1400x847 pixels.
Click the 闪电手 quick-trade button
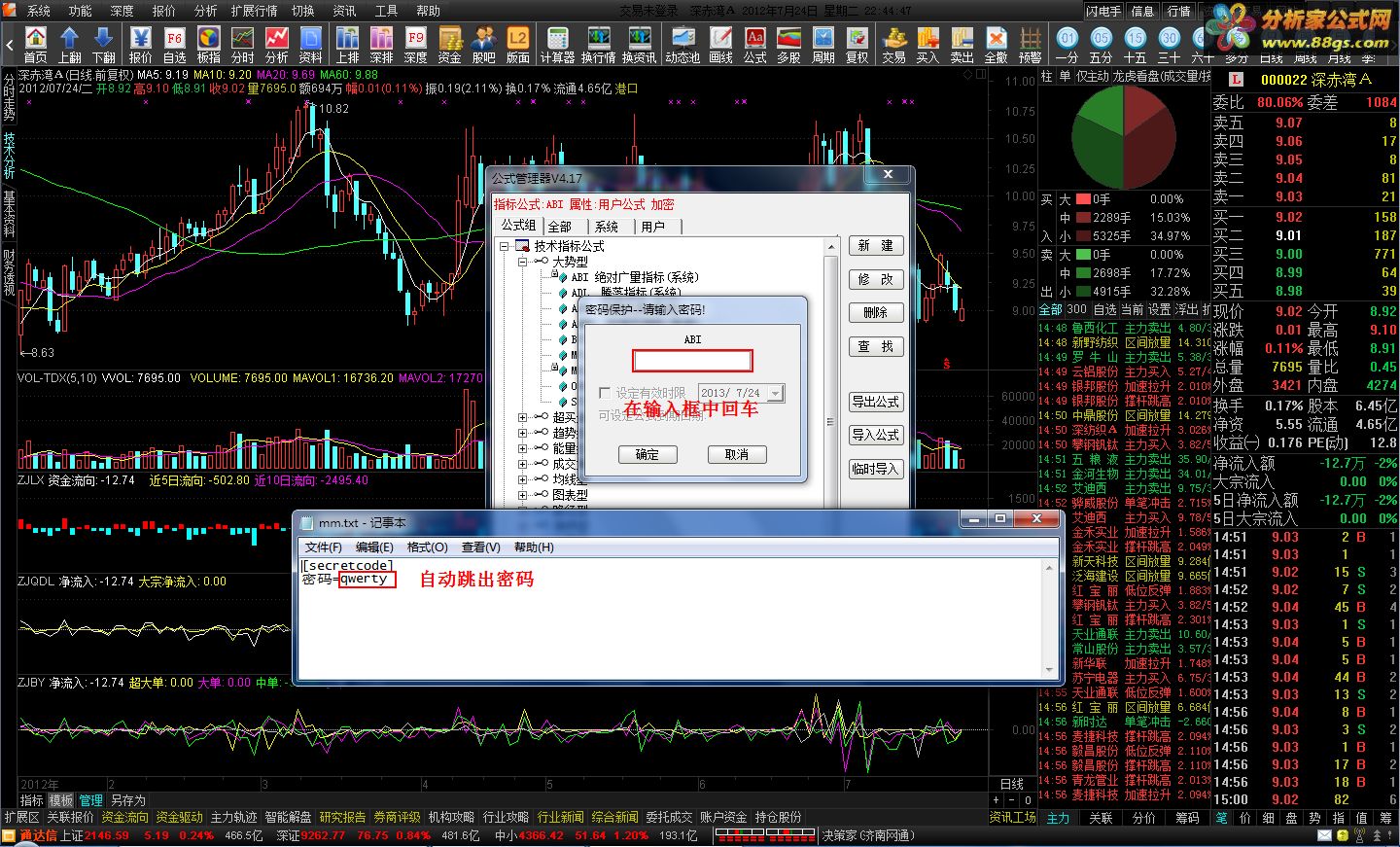coord(1104,11)
